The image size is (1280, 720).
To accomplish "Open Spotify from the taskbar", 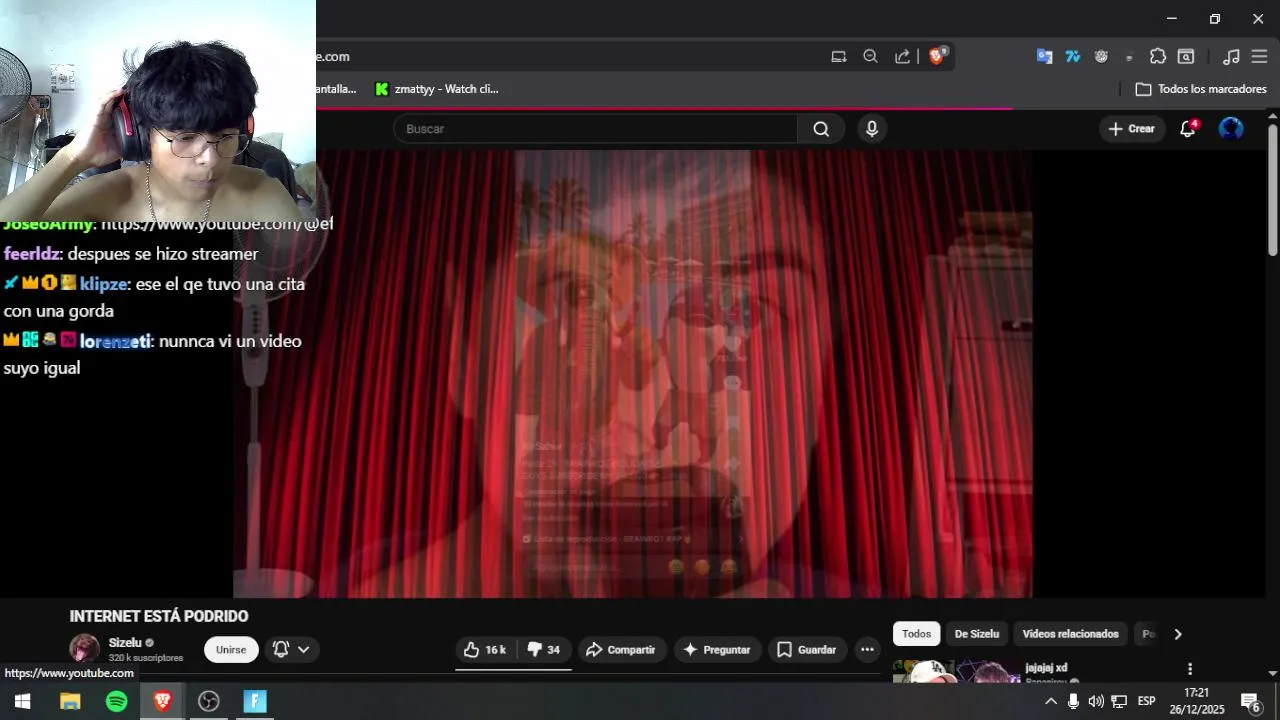I will click(117, 701).
